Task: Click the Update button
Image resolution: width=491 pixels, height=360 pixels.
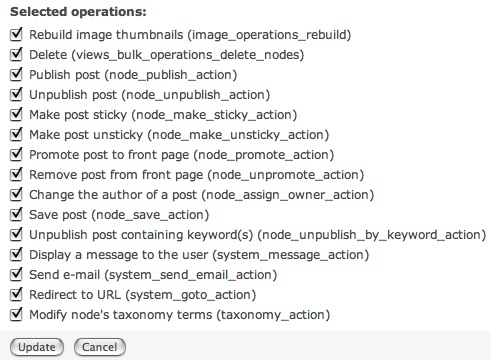Action: (x=37, y=347)
